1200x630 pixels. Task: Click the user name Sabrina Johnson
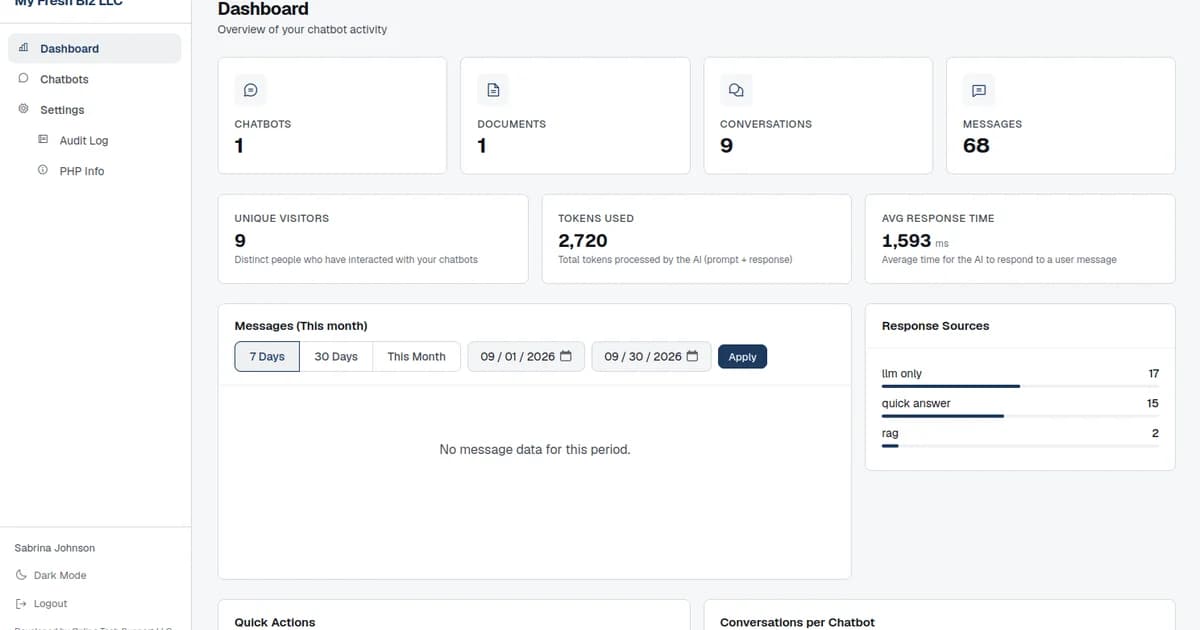click(x=55, y=548)
